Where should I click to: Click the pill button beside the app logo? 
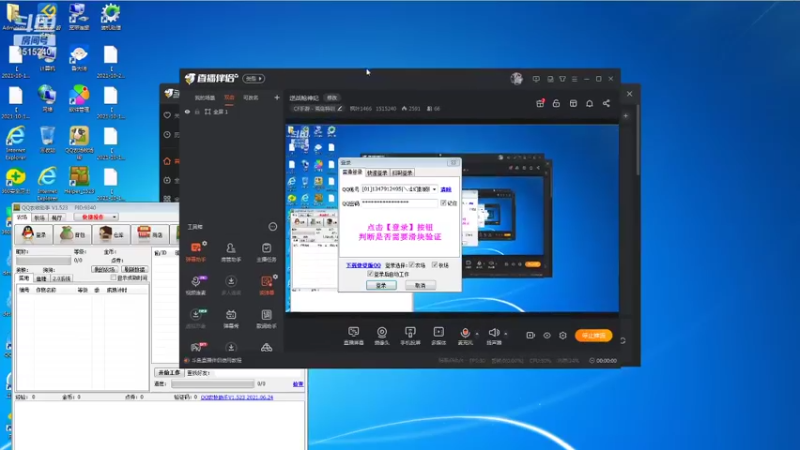click(x=254, y=79)
